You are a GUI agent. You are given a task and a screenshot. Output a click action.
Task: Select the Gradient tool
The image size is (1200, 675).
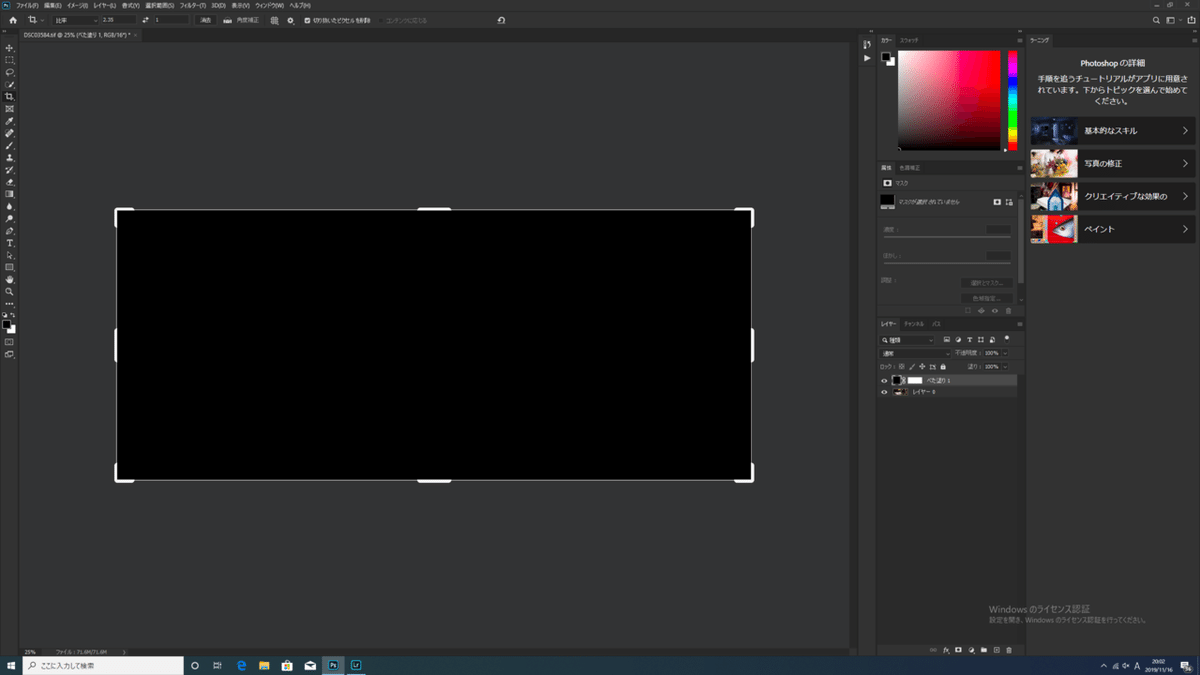(10, 194)
